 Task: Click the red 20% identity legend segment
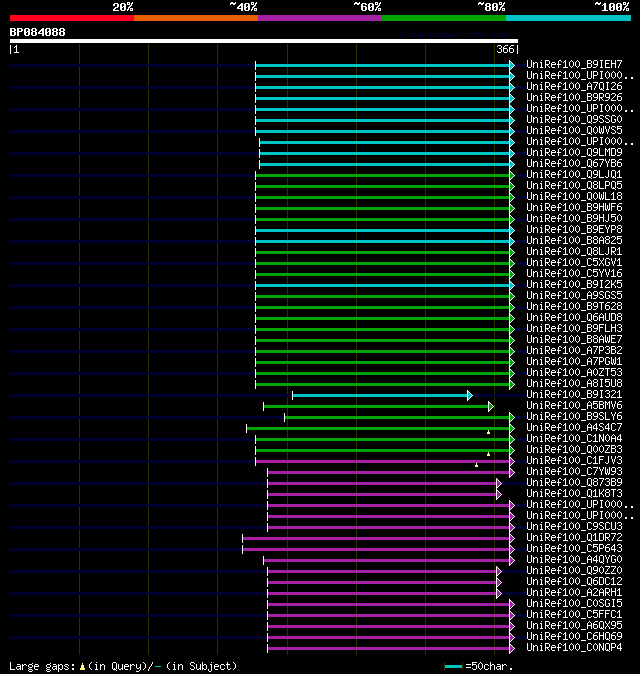coord(72,18)
